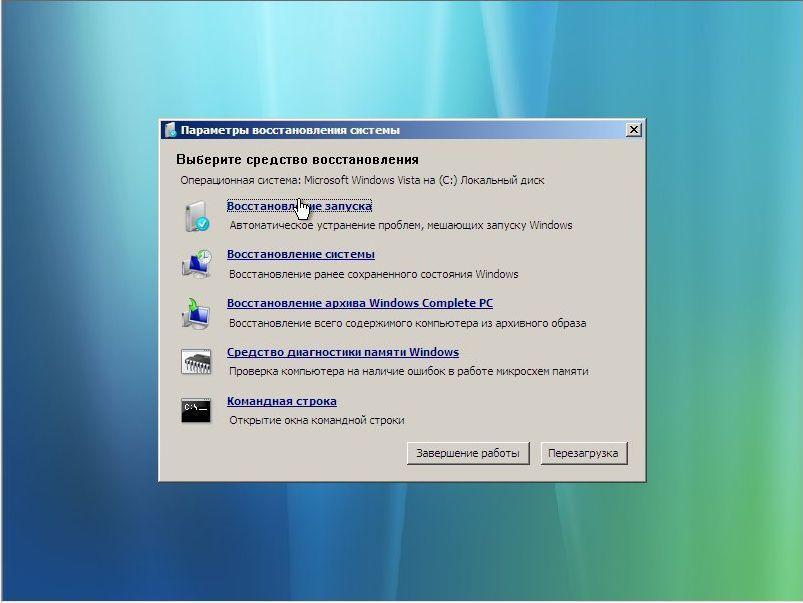Click the System Restore clock-and-monitor icon
The height and width of the screenshot is (603, 803).
(196, 264)
